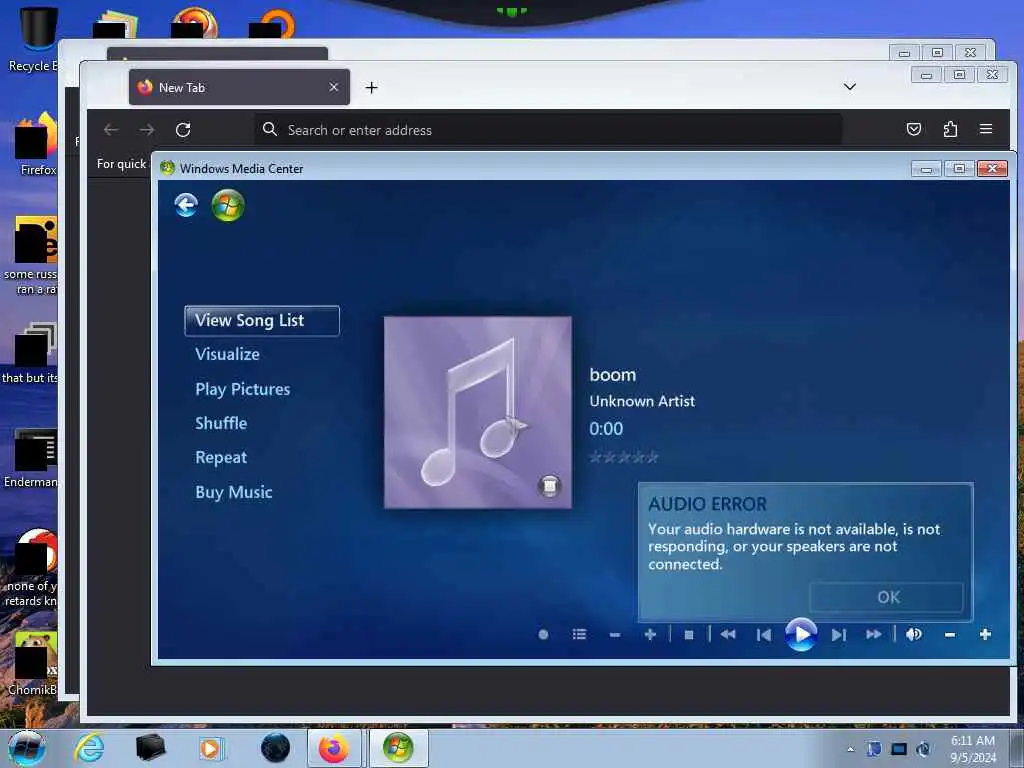
Task: Open Firefox Pocket save icon
Action: click(914, 129)
